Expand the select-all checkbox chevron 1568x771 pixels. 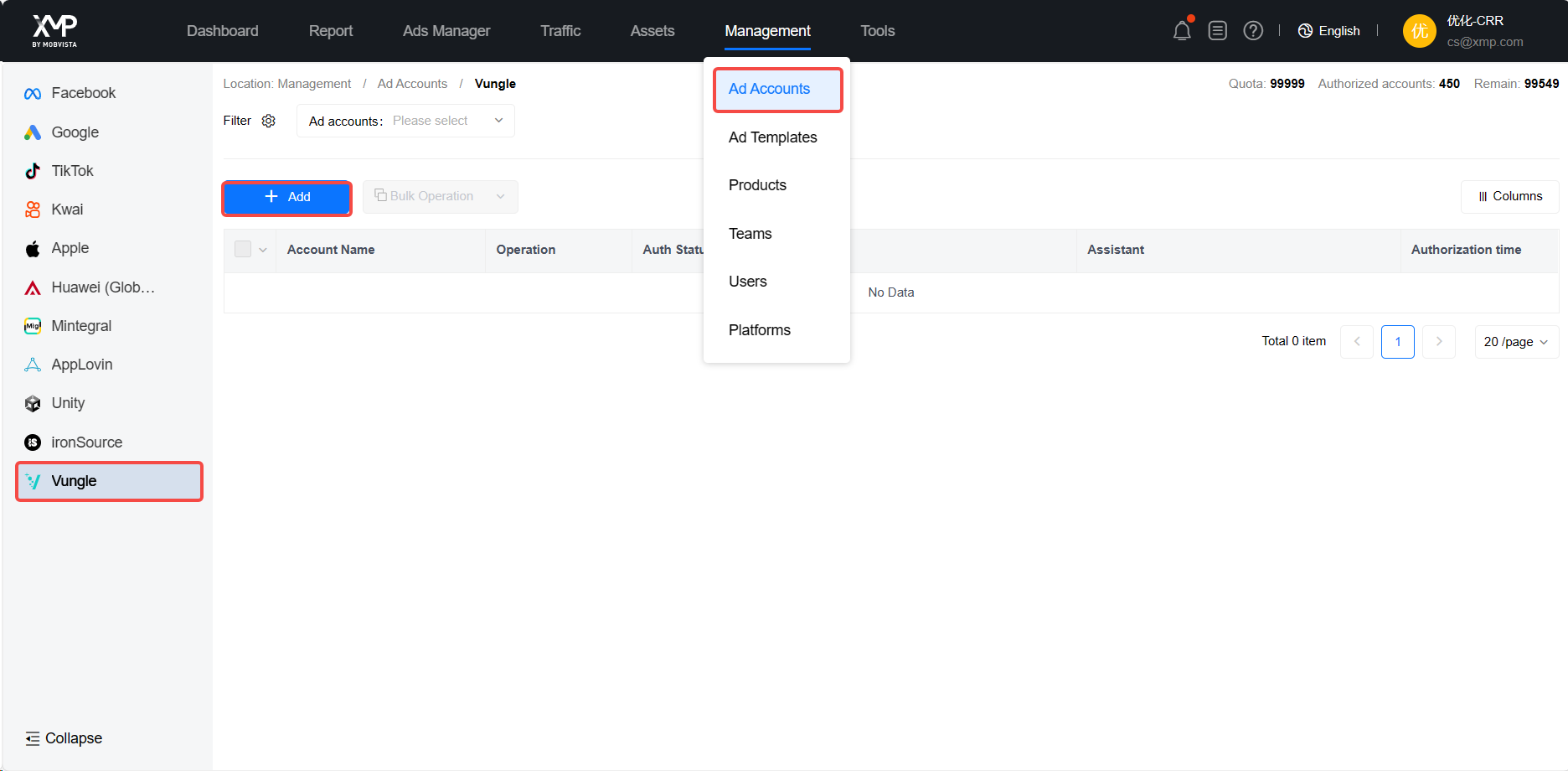pos(263,250)
